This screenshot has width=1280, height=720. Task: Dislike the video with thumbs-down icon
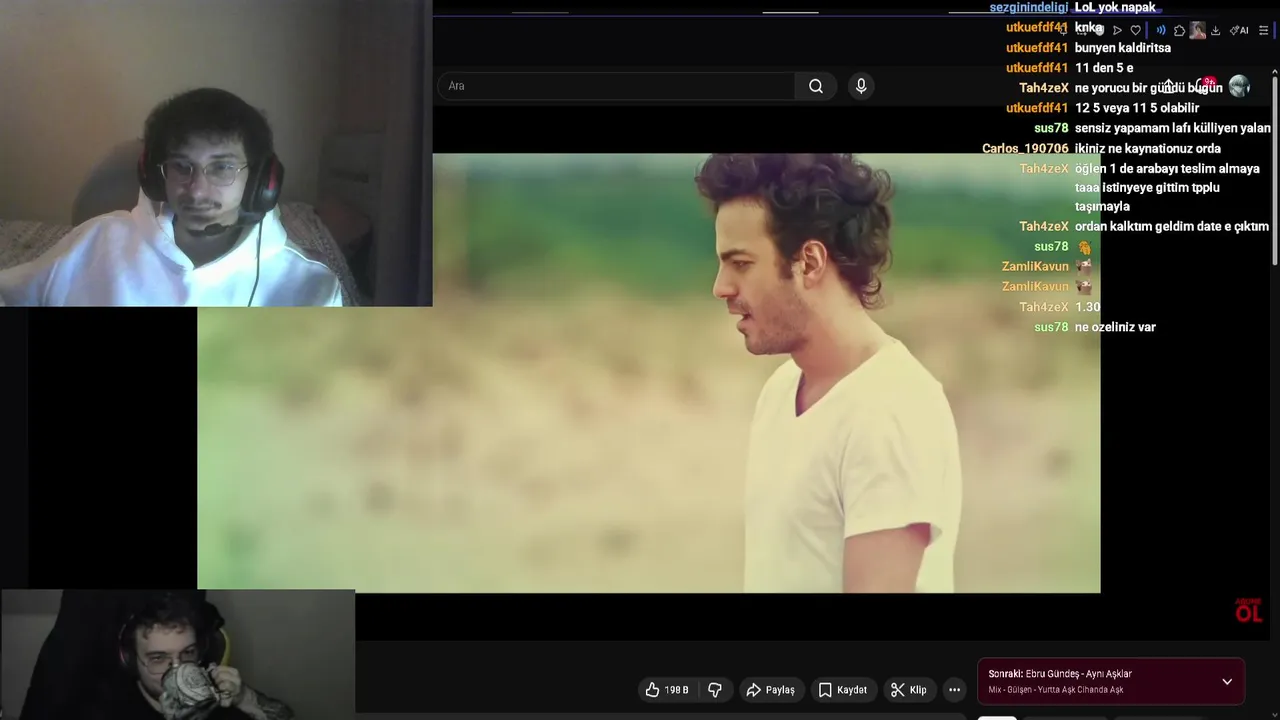(715, 690)
